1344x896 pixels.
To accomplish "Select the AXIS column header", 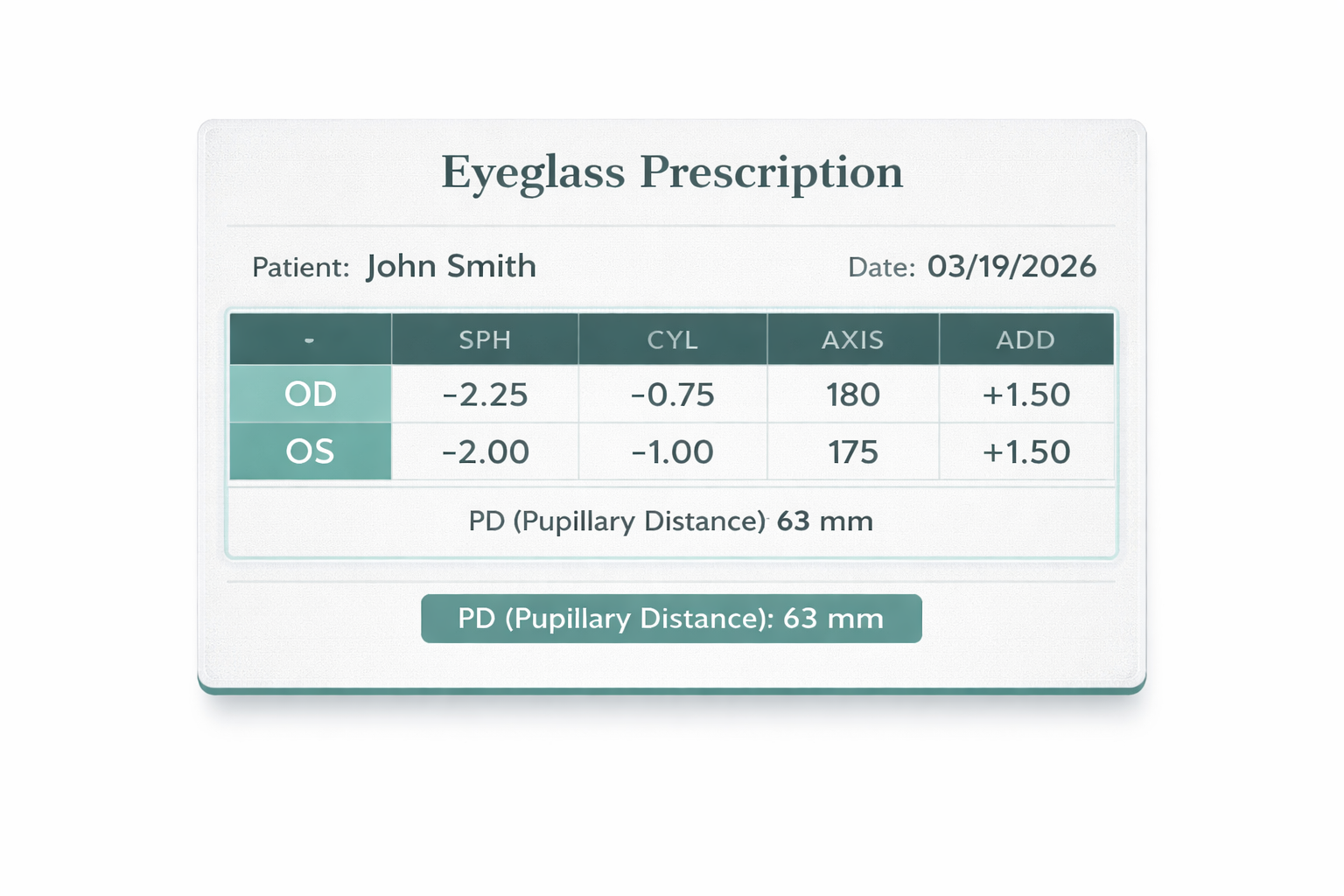I will point(852,339).
